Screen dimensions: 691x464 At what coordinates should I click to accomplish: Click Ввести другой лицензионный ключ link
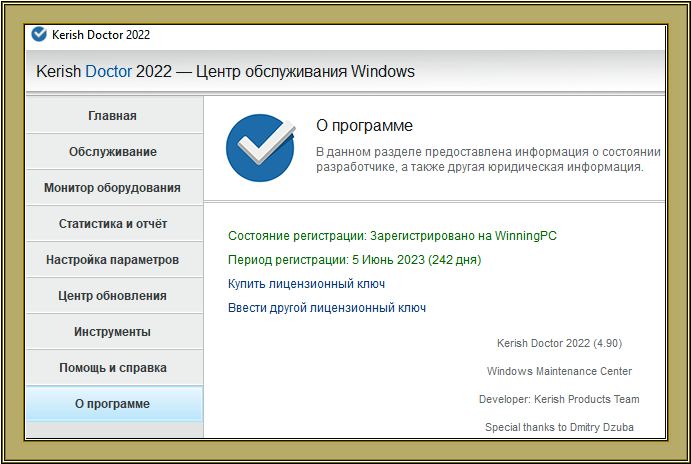(327, 308)
